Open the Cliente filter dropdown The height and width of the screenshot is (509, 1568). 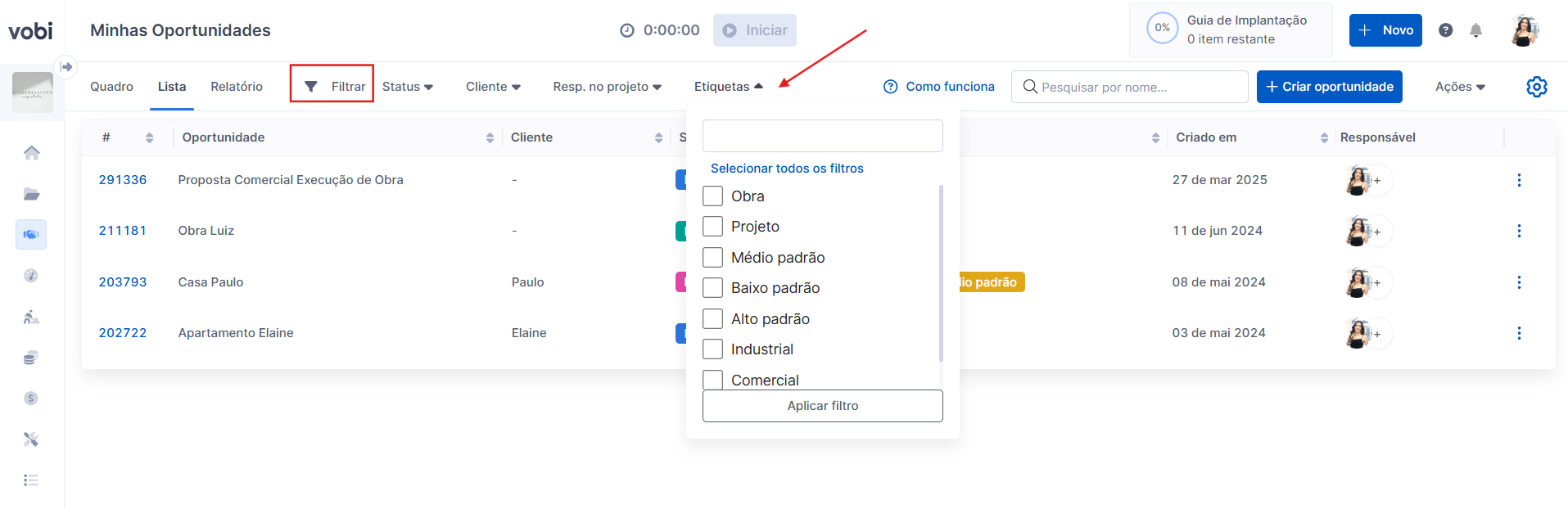click(493, 87)
